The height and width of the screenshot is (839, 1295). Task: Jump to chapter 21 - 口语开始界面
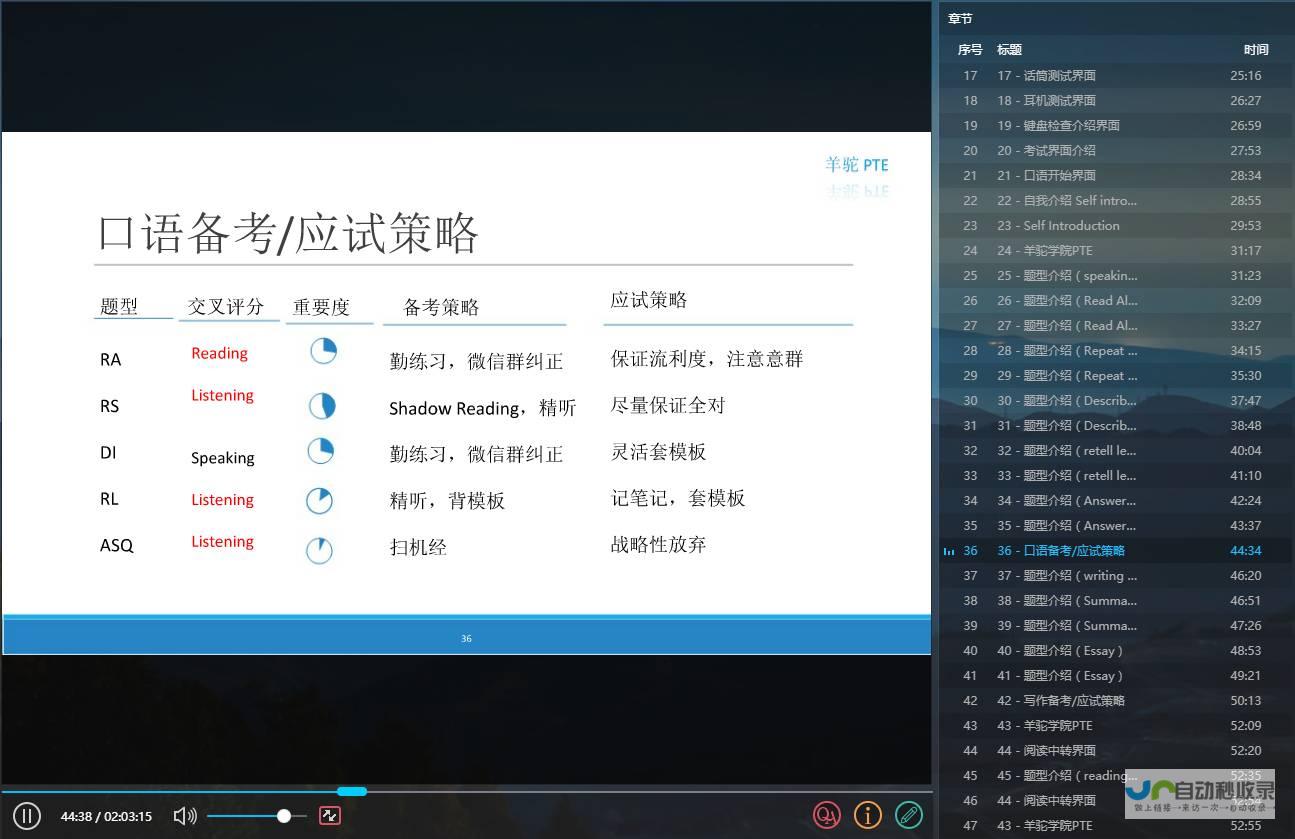click(1115, 175)
